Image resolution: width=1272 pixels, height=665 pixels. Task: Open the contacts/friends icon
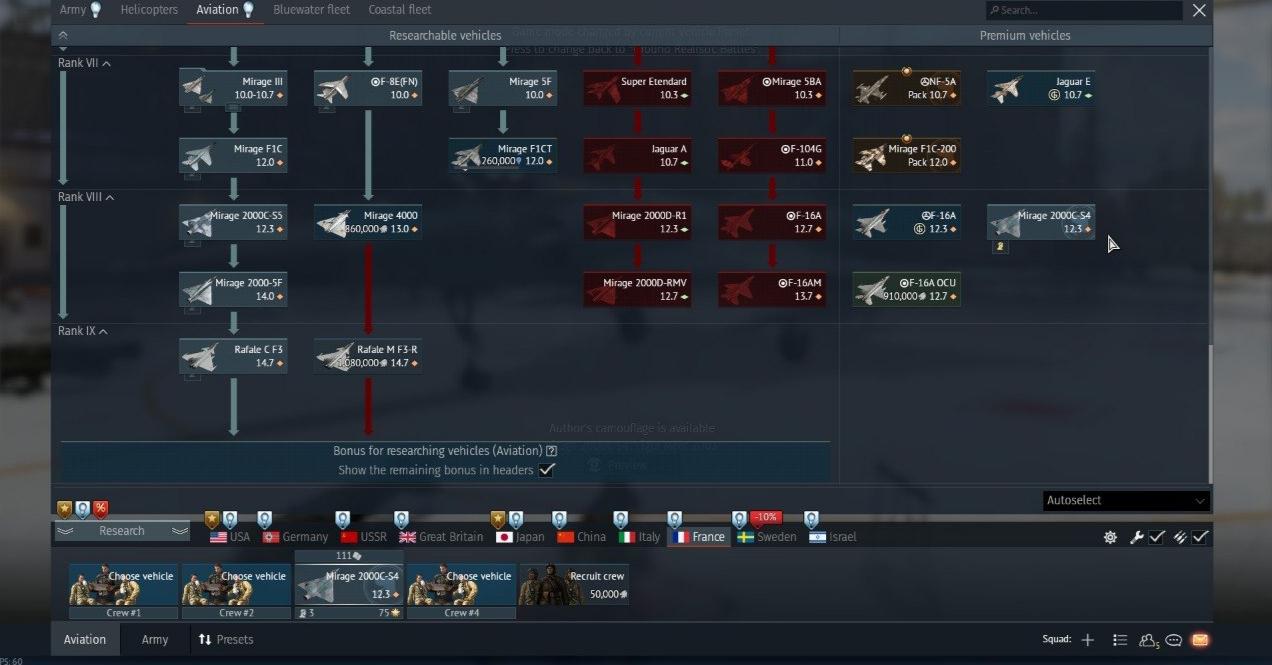coord(1148,640)
